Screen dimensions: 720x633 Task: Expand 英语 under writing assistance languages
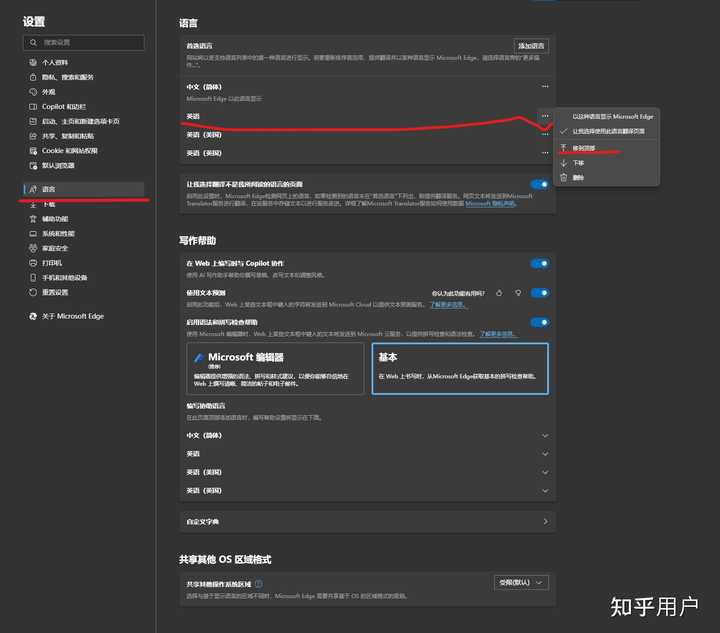[x=545, y=454]
